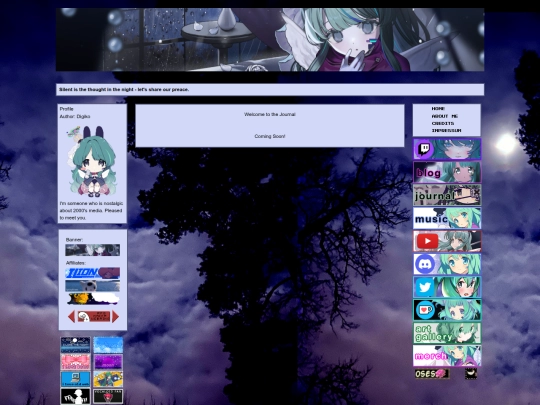This screenshot has width=540, height=405.
Task: Open the Discord banner link
Action: tap(447, 264)
